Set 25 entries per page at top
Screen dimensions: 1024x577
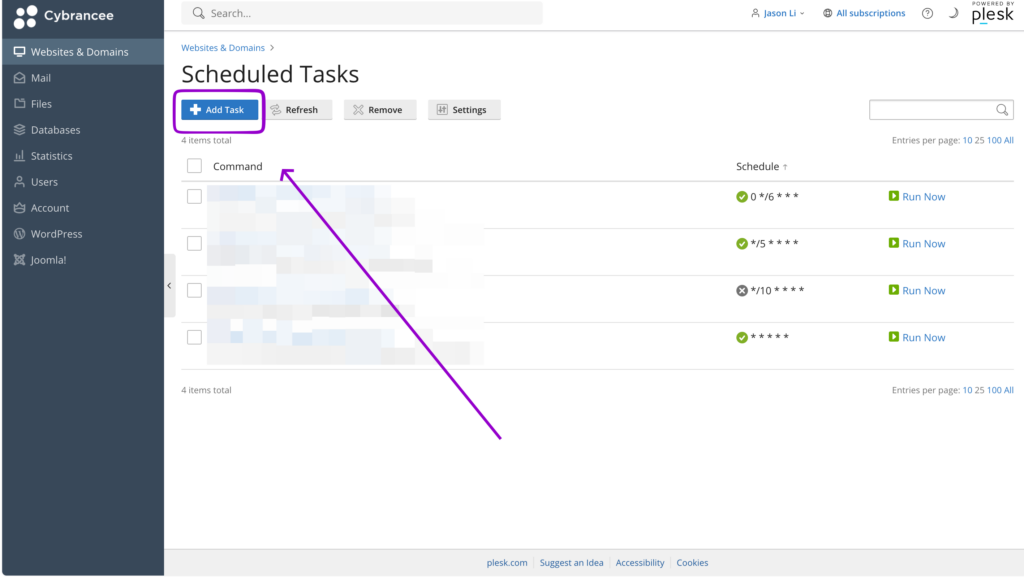coord(979,140)
